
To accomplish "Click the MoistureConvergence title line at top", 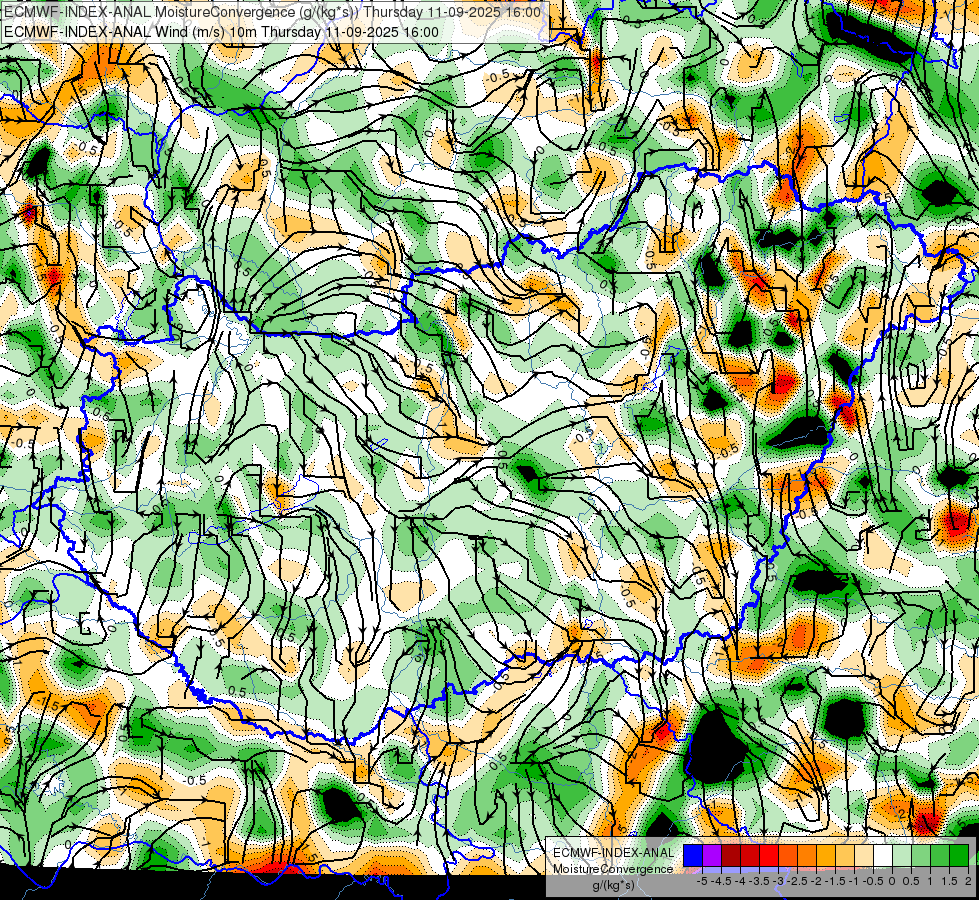I will point(272,12).
